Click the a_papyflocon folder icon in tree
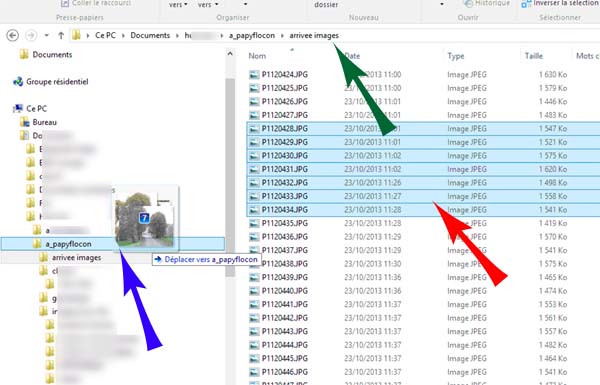This screenshot has width=600, height=385. (x=37, y=244)
